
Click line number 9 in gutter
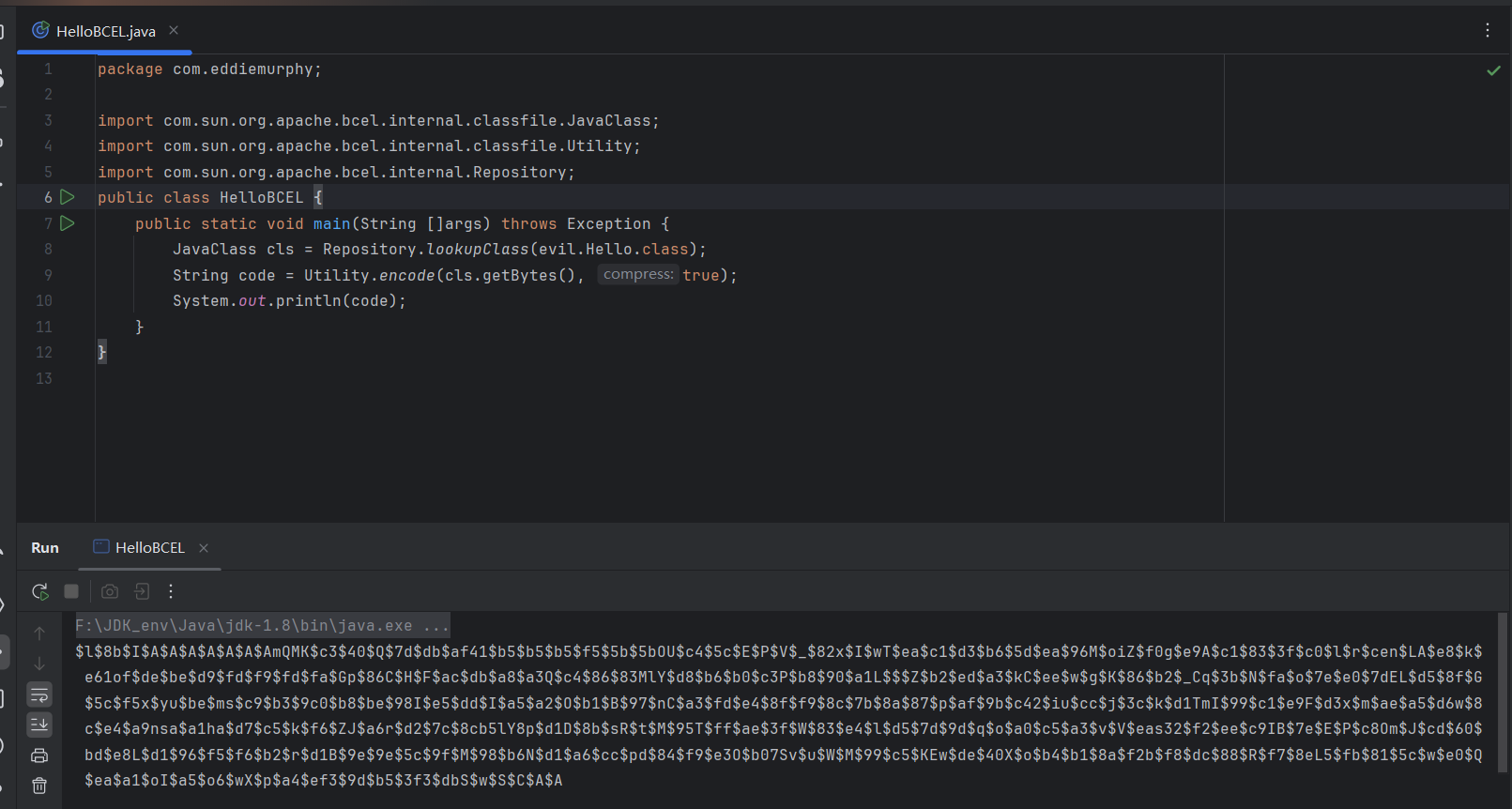(x=48, y=275)
